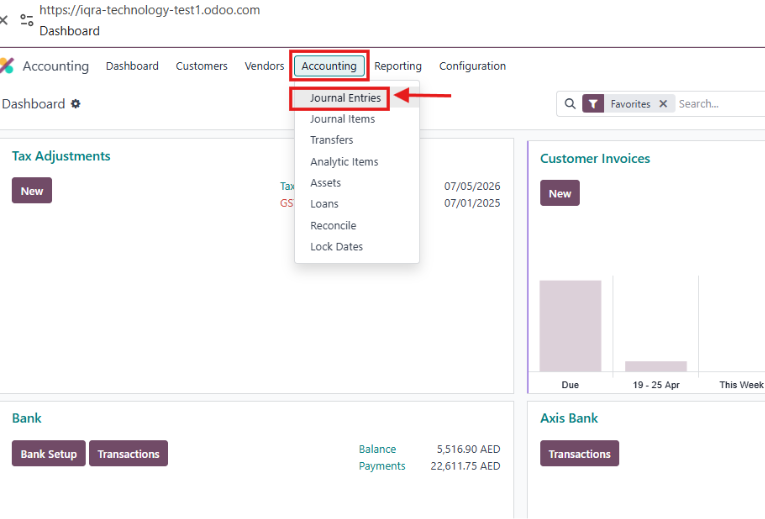Click the 07/01/2025 date value
This screenshot has height=519, width=765.
[472, 203]
